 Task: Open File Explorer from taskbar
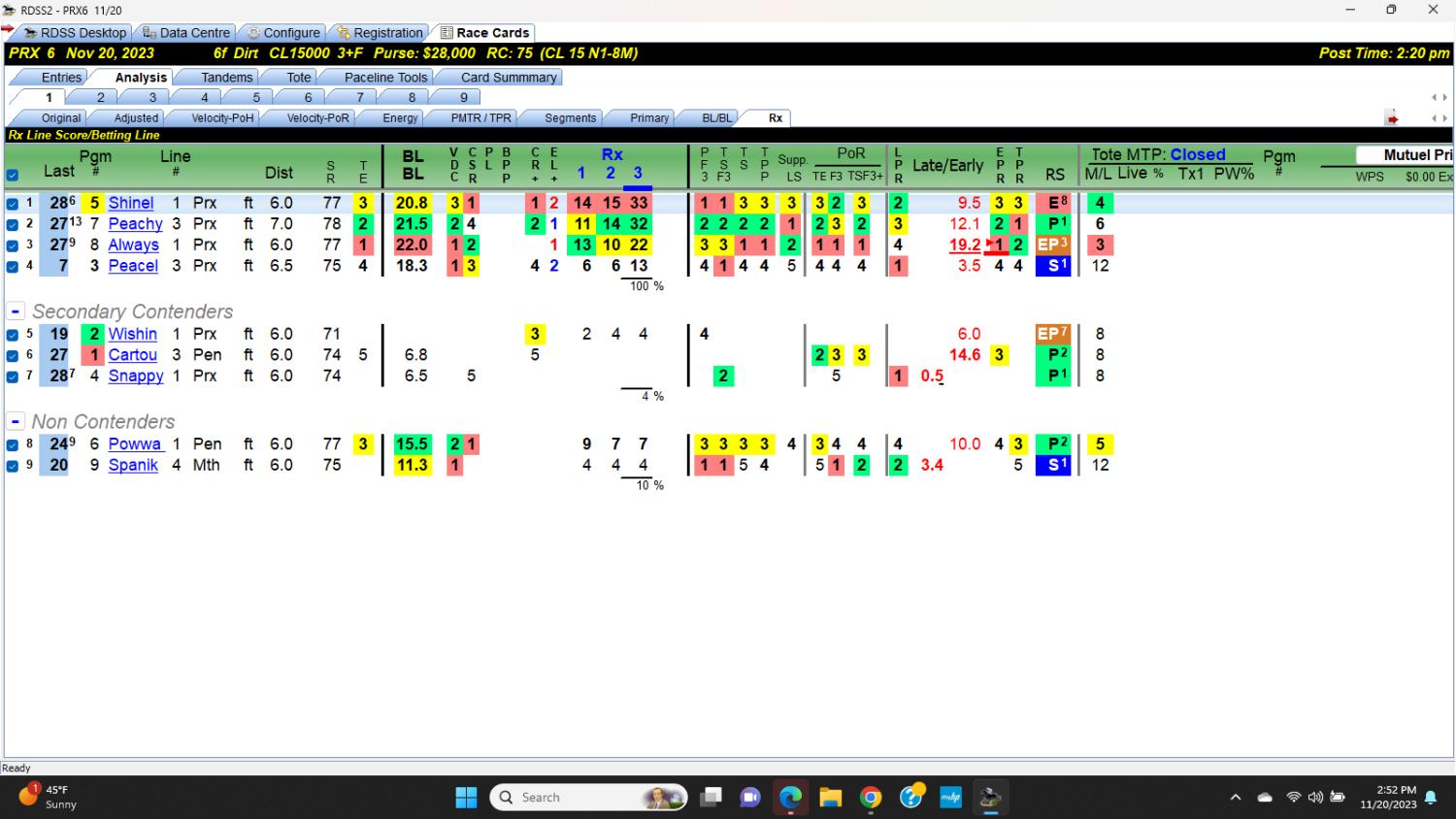point(830,798)
